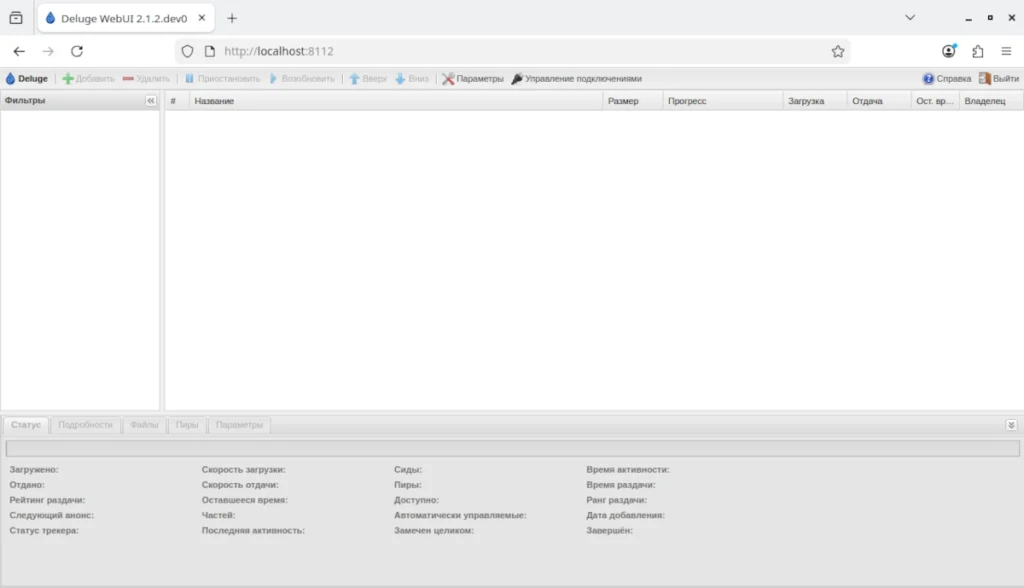This screenshot has width=1024, height=588.
Task: Sort by Ост. вр... column header
Action: tap(935, 101)
